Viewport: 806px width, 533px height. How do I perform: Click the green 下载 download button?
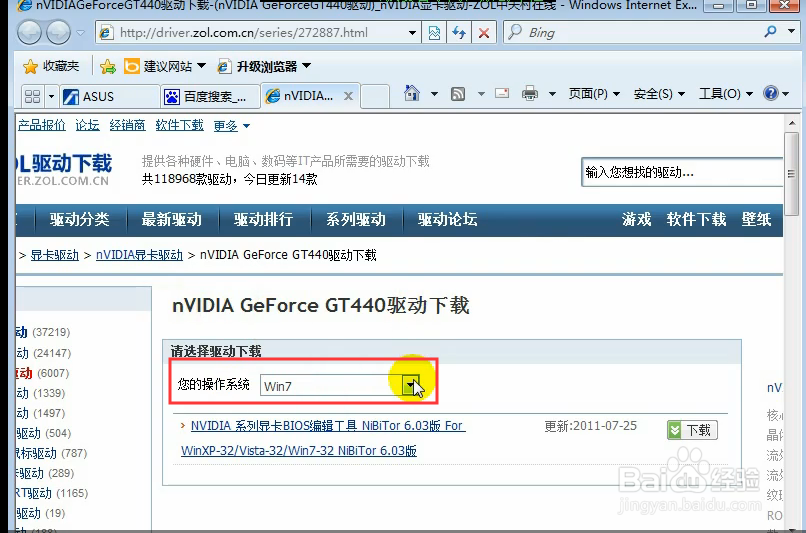(692, 430)
